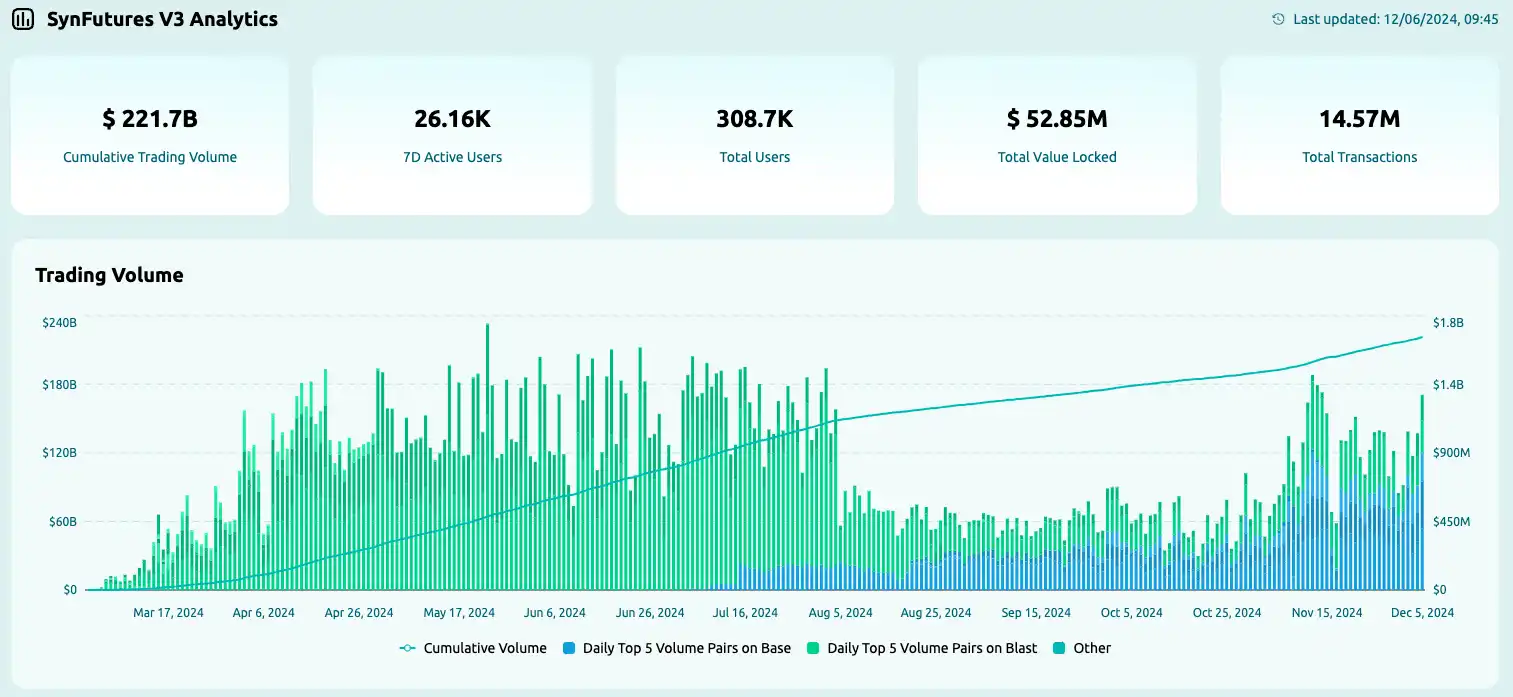Click the SynFutures V3 Analytics title
1513x697 pixels.
pos(162,19)
